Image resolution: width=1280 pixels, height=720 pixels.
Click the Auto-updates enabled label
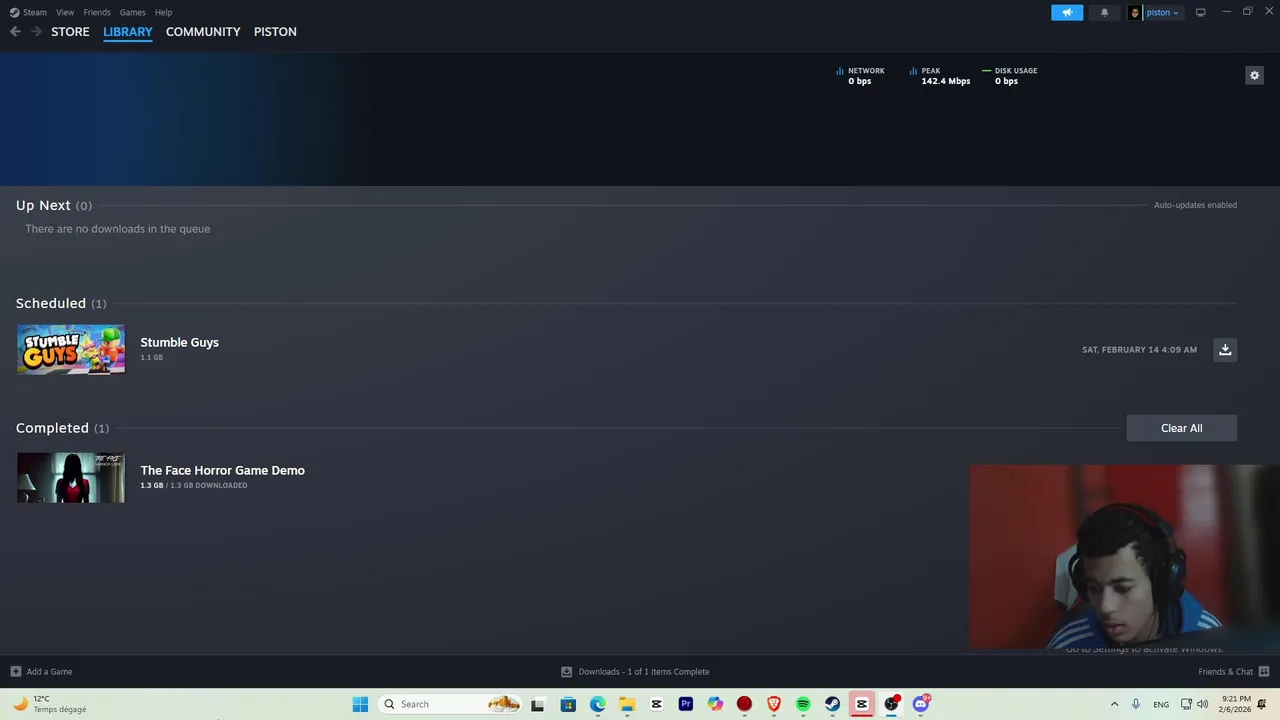(1195, 205)
